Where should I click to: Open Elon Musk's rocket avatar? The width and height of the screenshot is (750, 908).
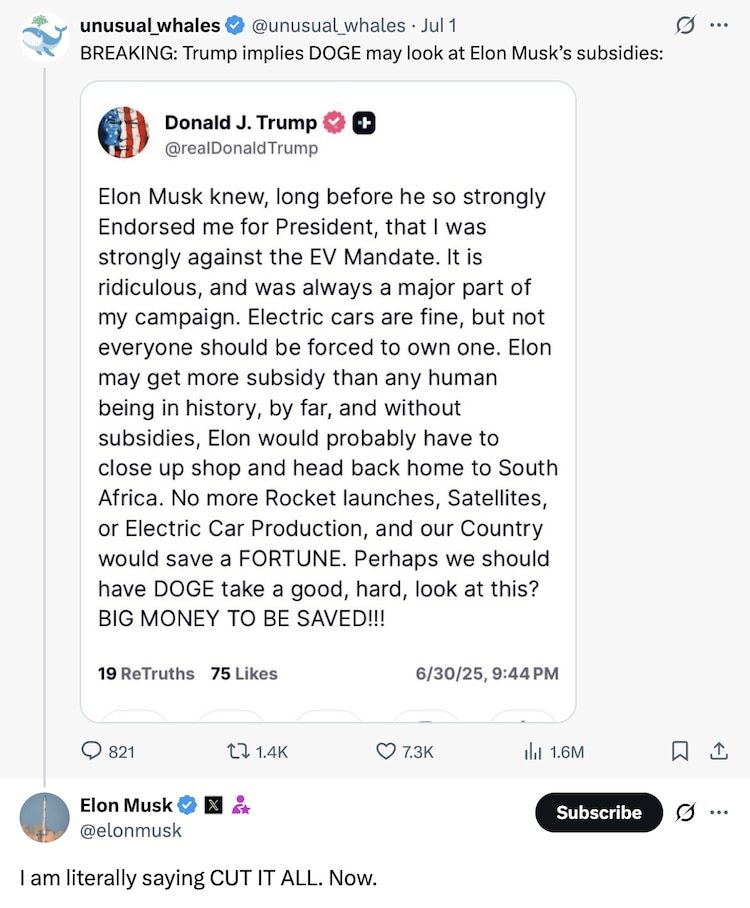44,817
